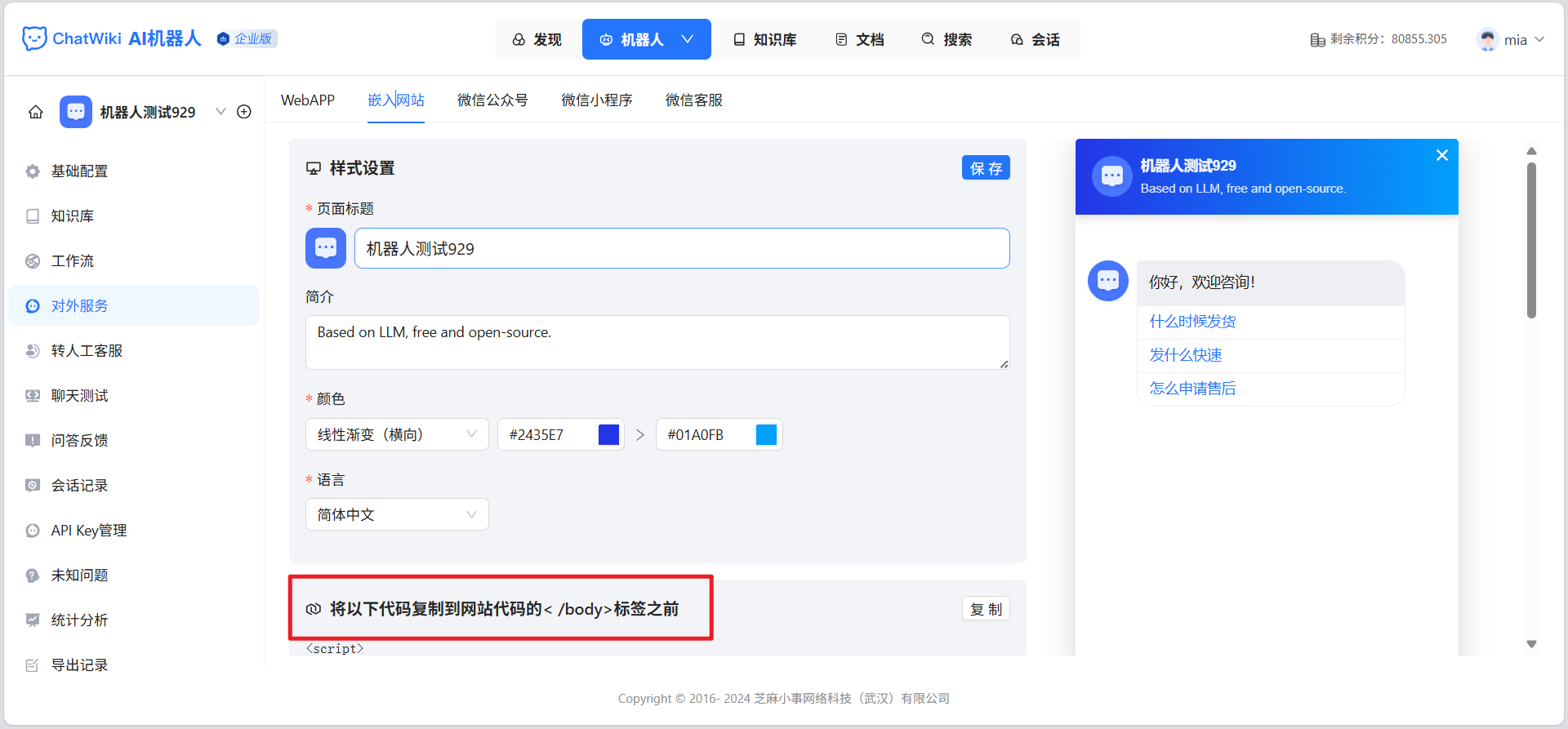Open the #2435E7 start color swatch
This screenshot has height=729, width=1568.
[x=608, y=434]
